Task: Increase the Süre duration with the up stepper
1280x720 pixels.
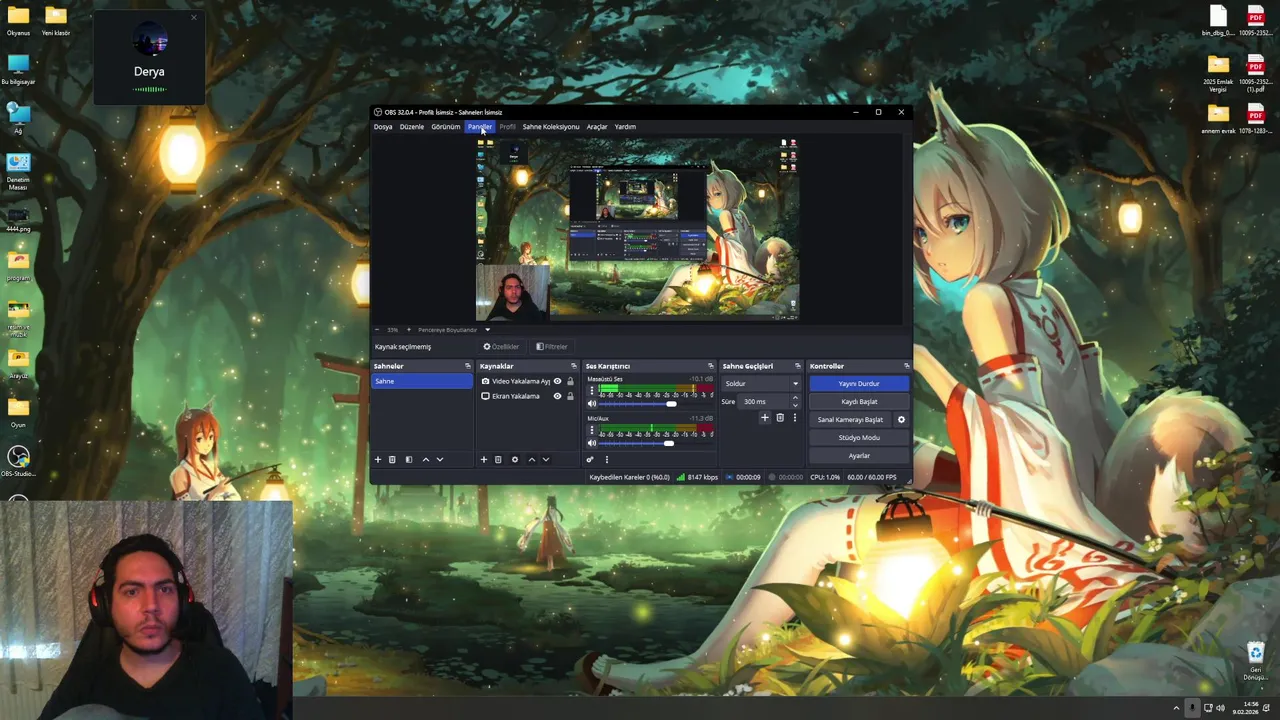Action: click(x=795, y=398)
